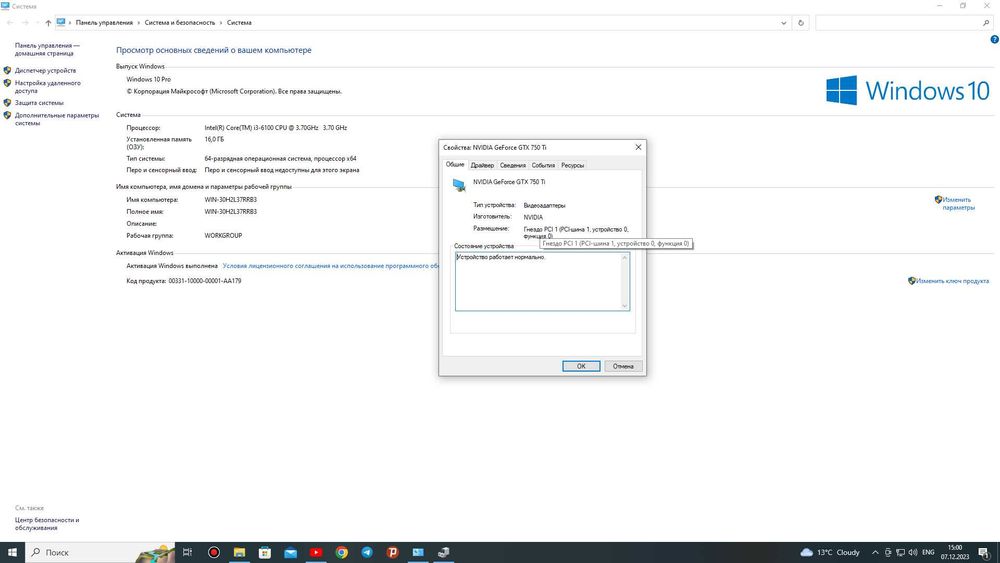This screenshot has width=1000, height=563.
Task: Open Защита системы link
Action: (39, 103)
